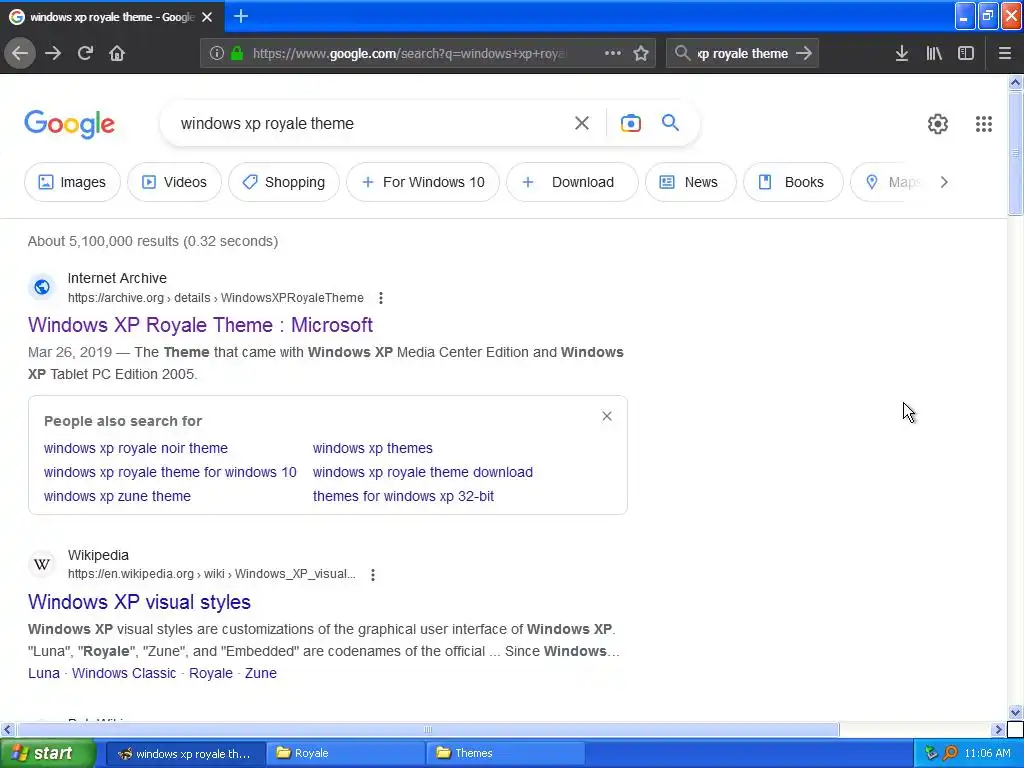Run the Google search with magnifier
1024x768 pixels.
pyautogui.click(x=670, y=122)
